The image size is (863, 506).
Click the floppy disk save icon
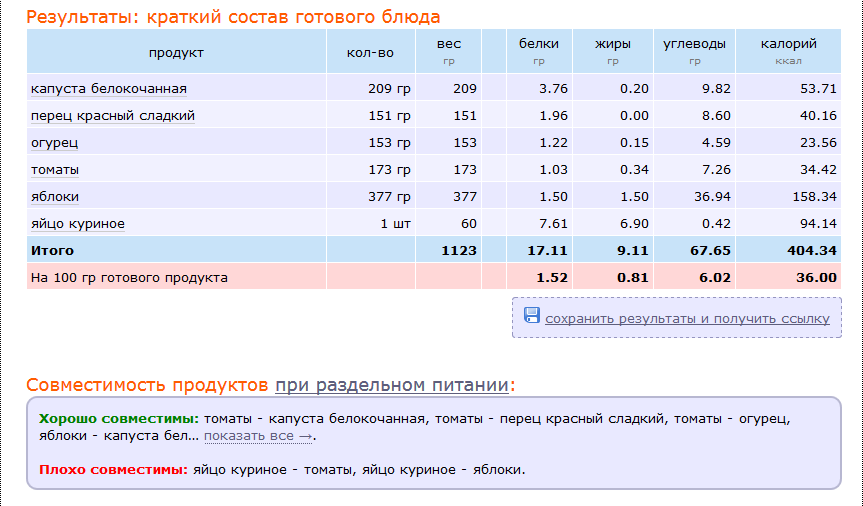[x=532, y=317]
